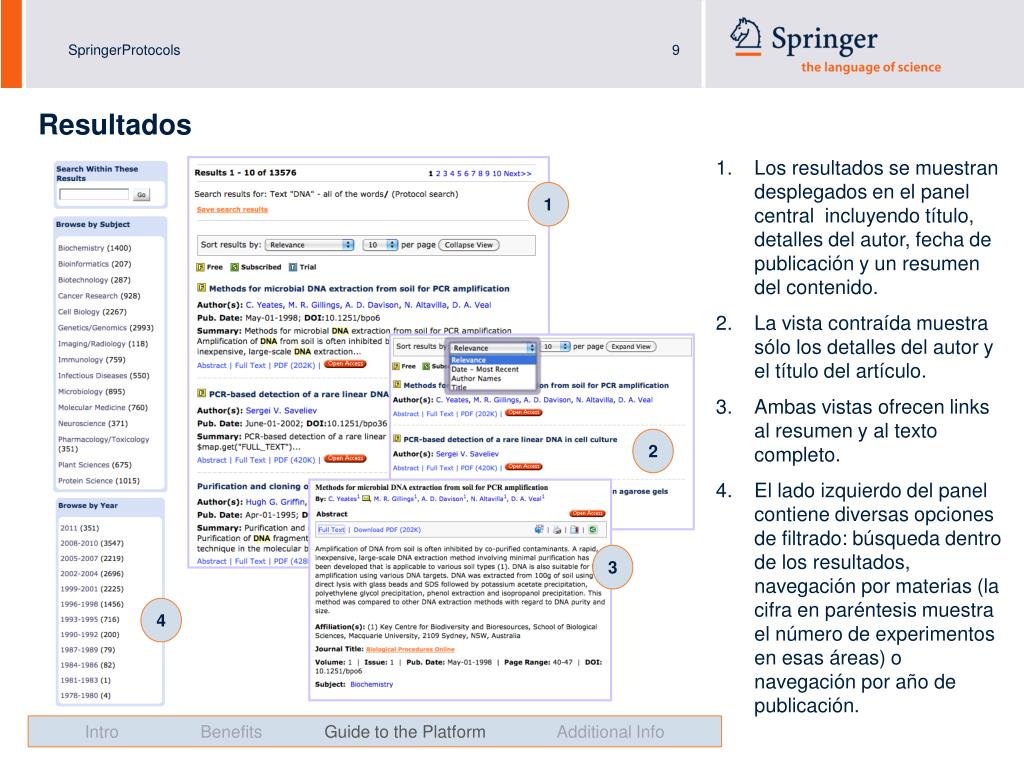Filter by subject Immunology (759)
Screen dimensions: 1024x768
91,360
